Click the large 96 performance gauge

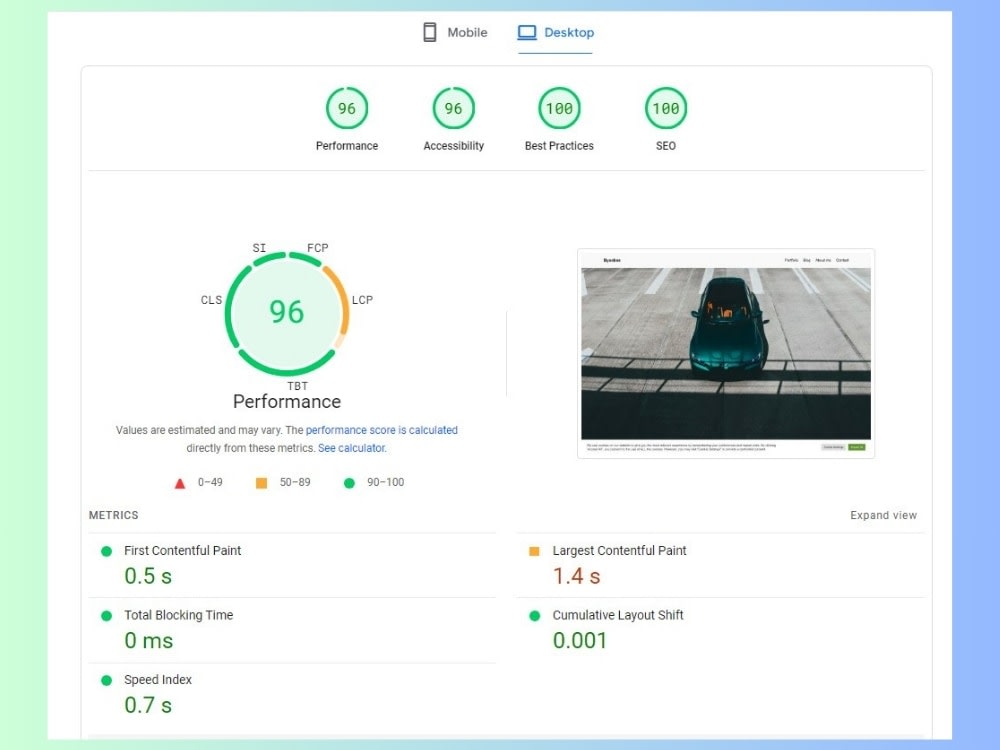click(287, 312)
